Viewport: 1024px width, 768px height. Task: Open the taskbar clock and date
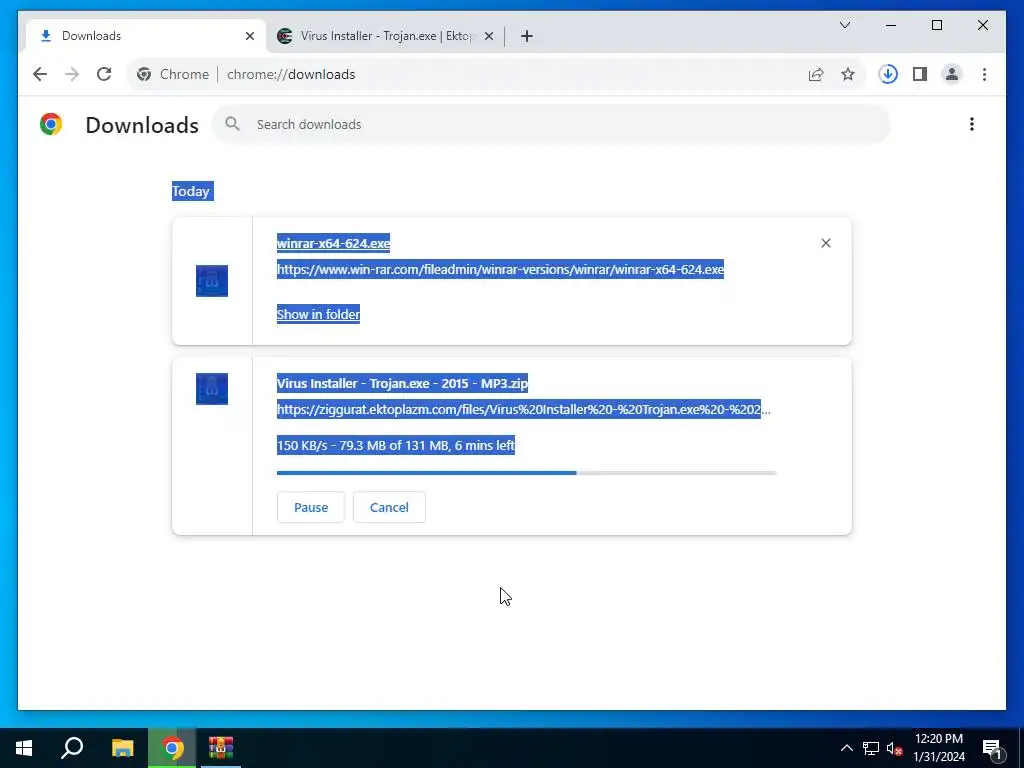point(938,748)
